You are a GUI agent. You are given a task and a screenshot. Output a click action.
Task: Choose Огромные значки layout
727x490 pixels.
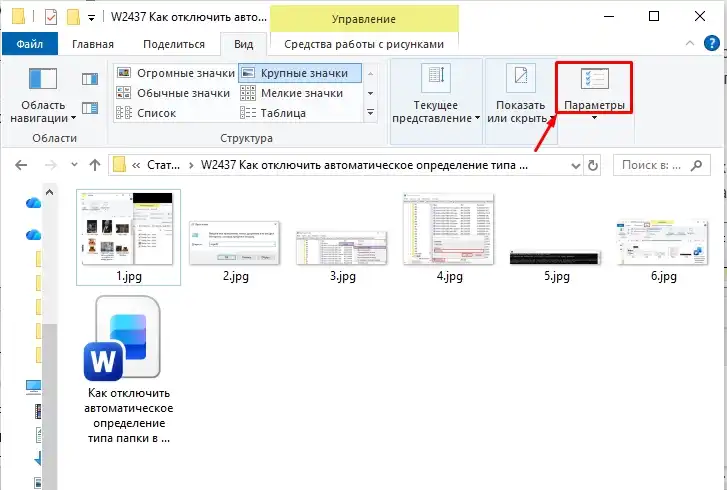click(176, 73)
